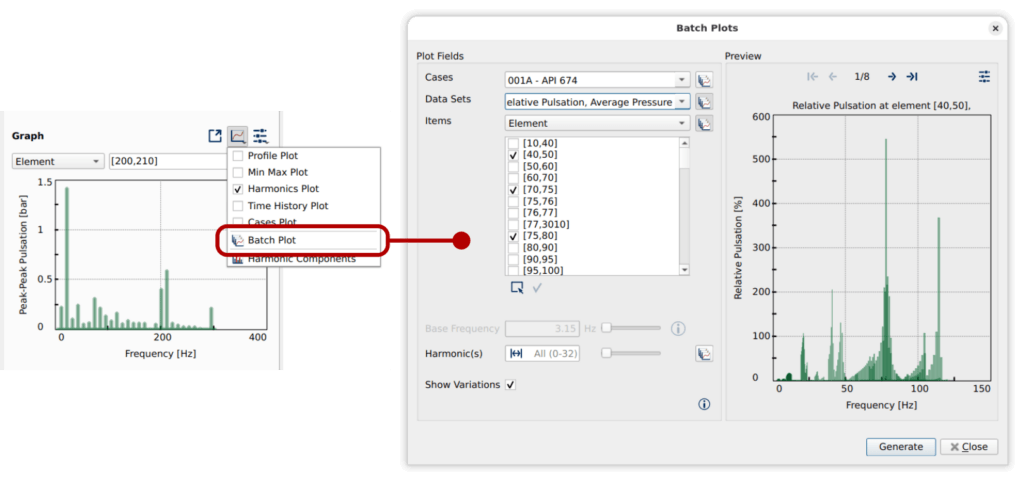Click the batch icon beside Data Sets dropdown

point(704,102)
